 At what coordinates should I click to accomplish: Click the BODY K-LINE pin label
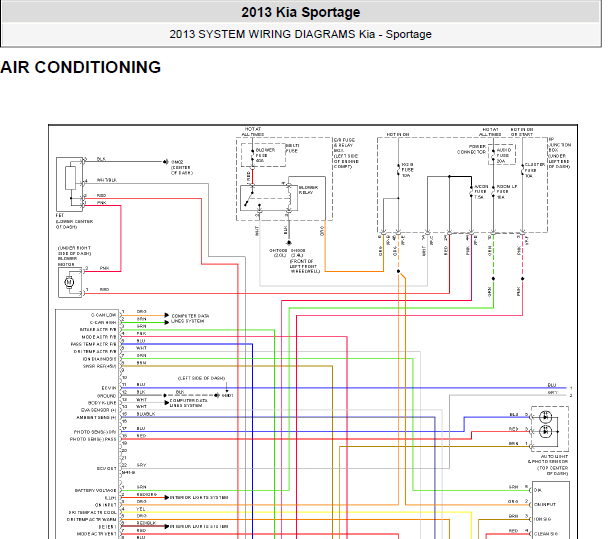102,403
